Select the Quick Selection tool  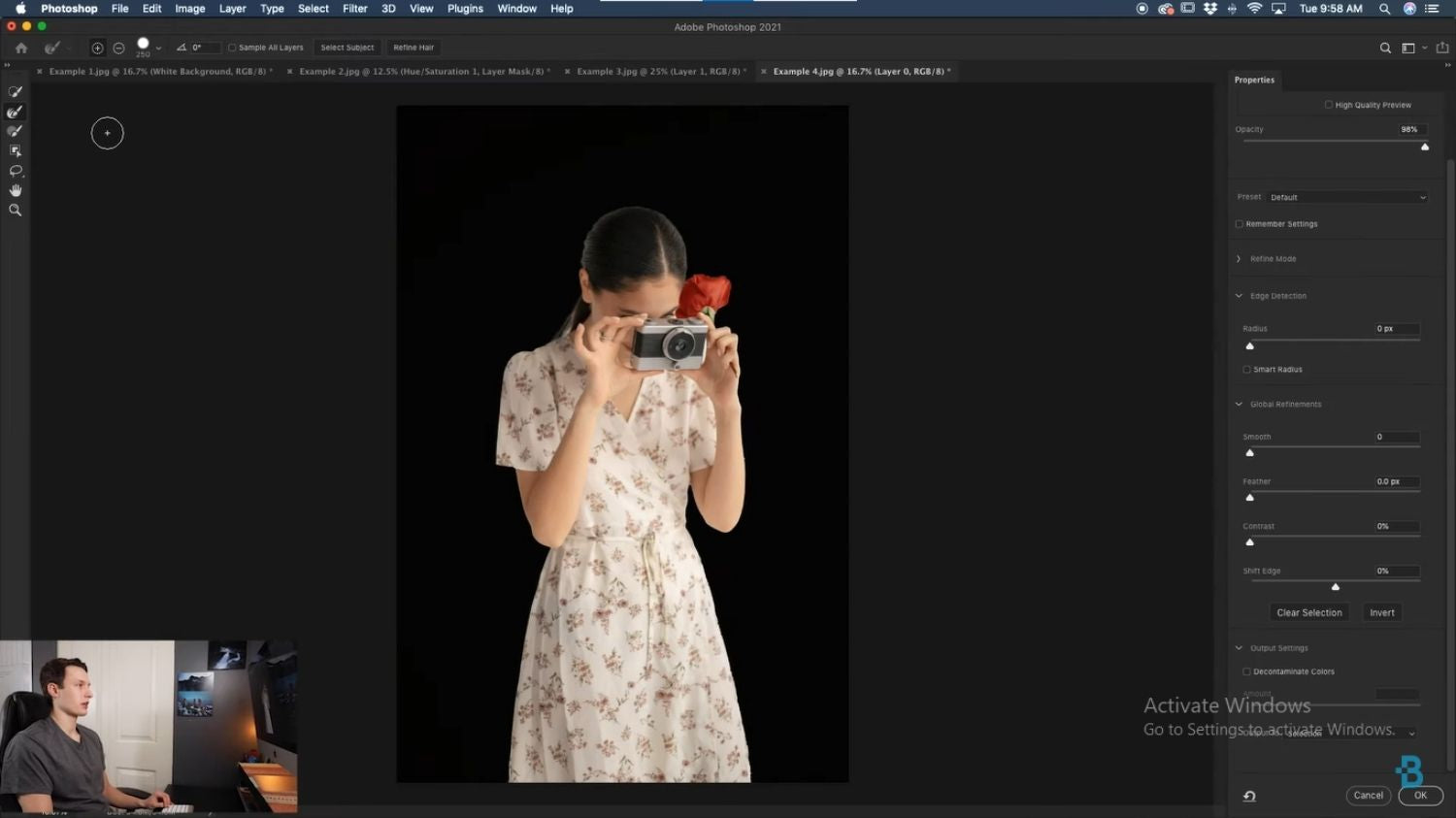pos(15,91)
